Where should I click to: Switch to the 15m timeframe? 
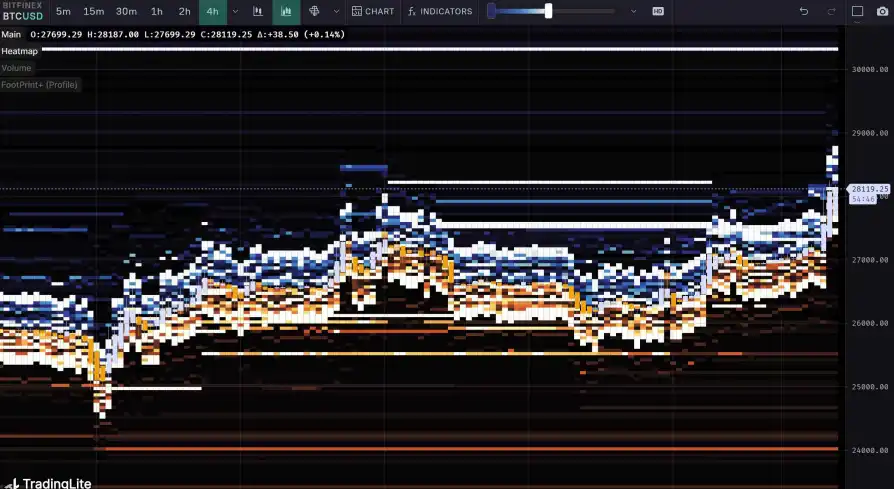93,11
